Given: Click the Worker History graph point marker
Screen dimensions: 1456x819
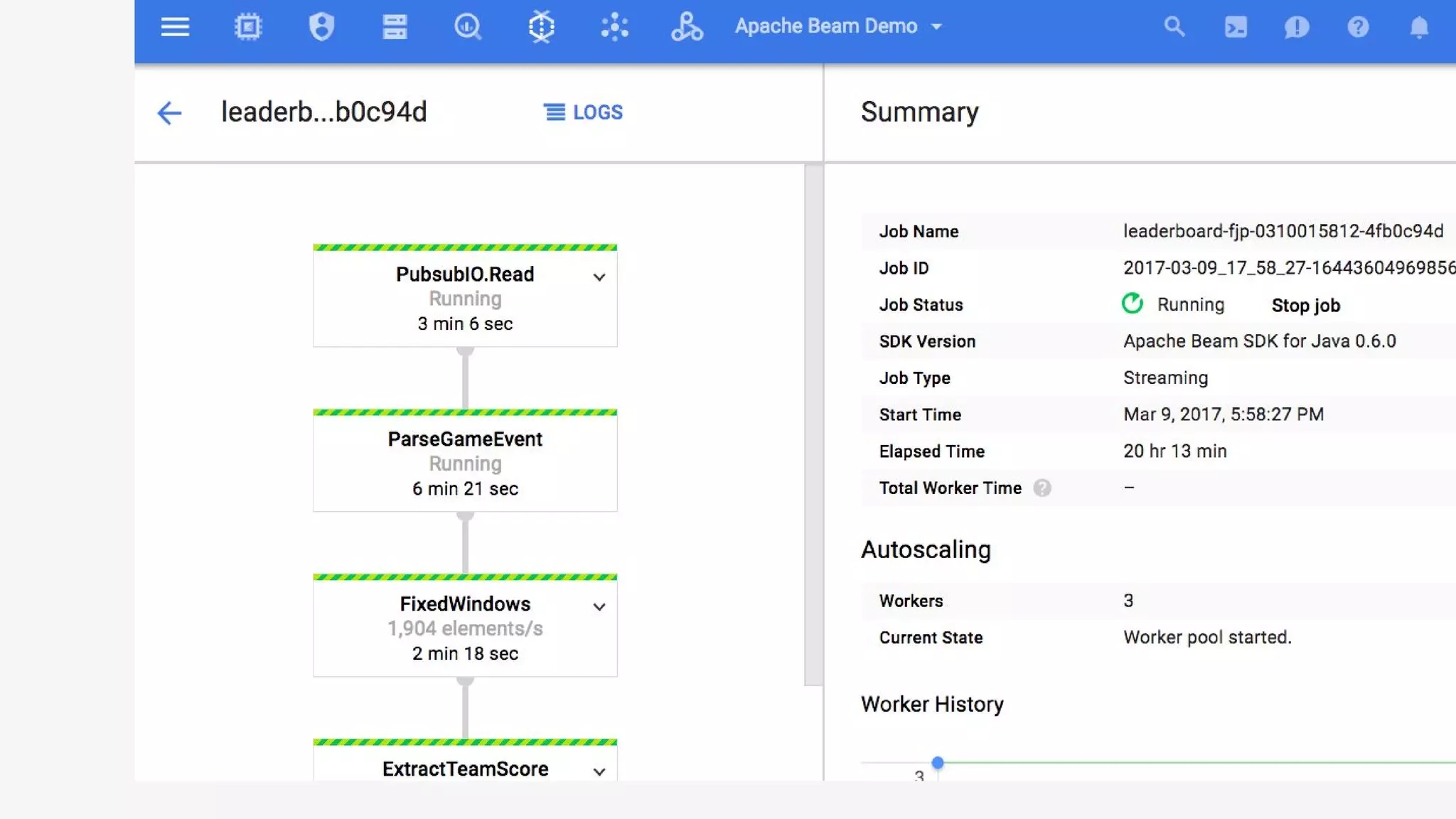Looking at the screenshot, I should [938, 763].
